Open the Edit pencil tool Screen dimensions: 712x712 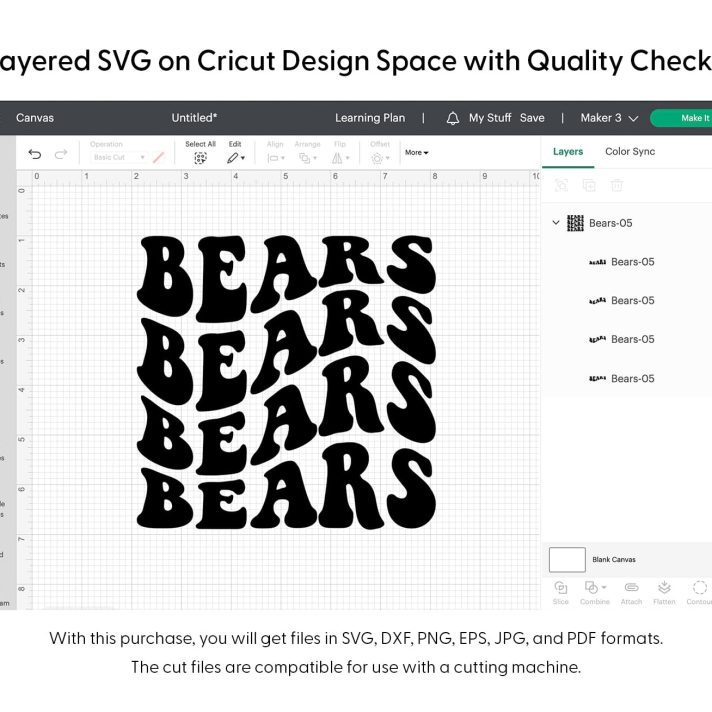pos(236,158)
